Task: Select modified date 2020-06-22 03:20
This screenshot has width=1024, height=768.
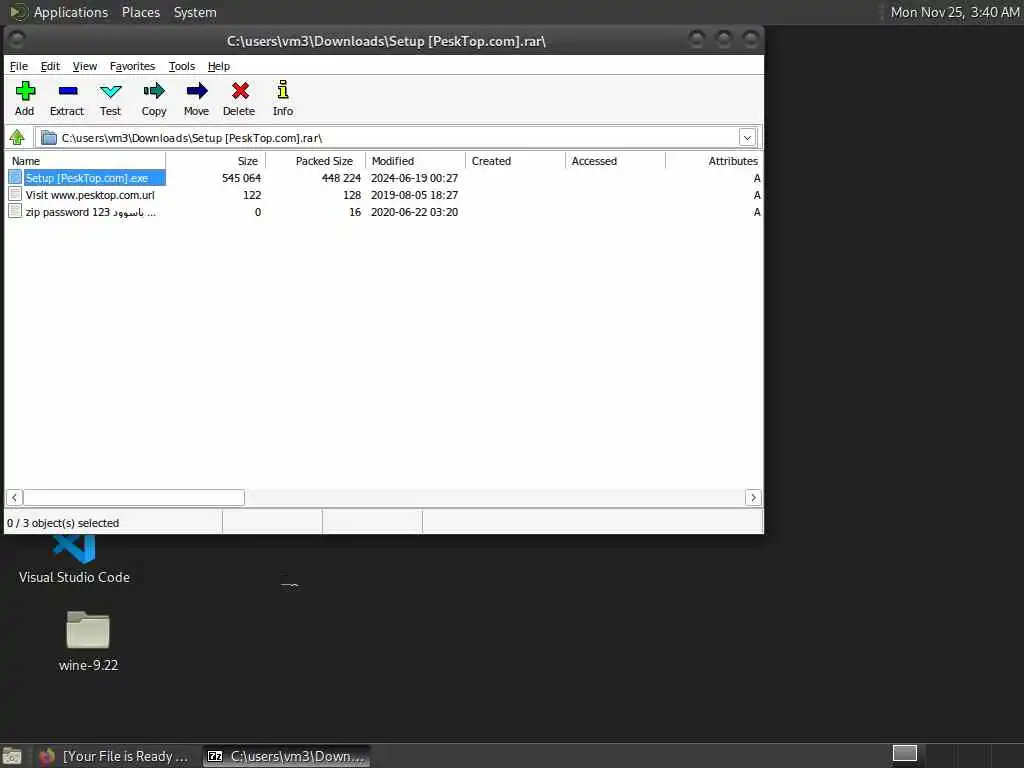Action: click(414, 212)
